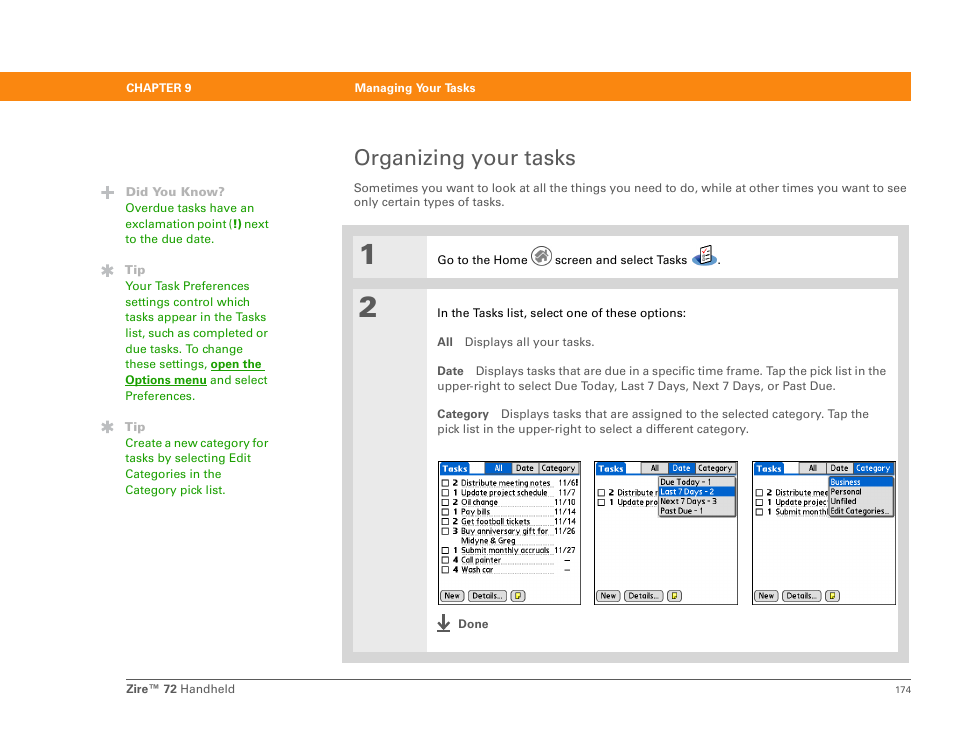954x738 pixels.
Task: Tick the Call painter checkbox
Action: click(x=445, y=560)
